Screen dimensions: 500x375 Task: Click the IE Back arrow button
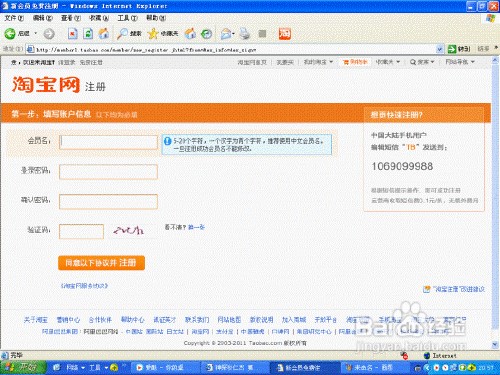point(10,33)
